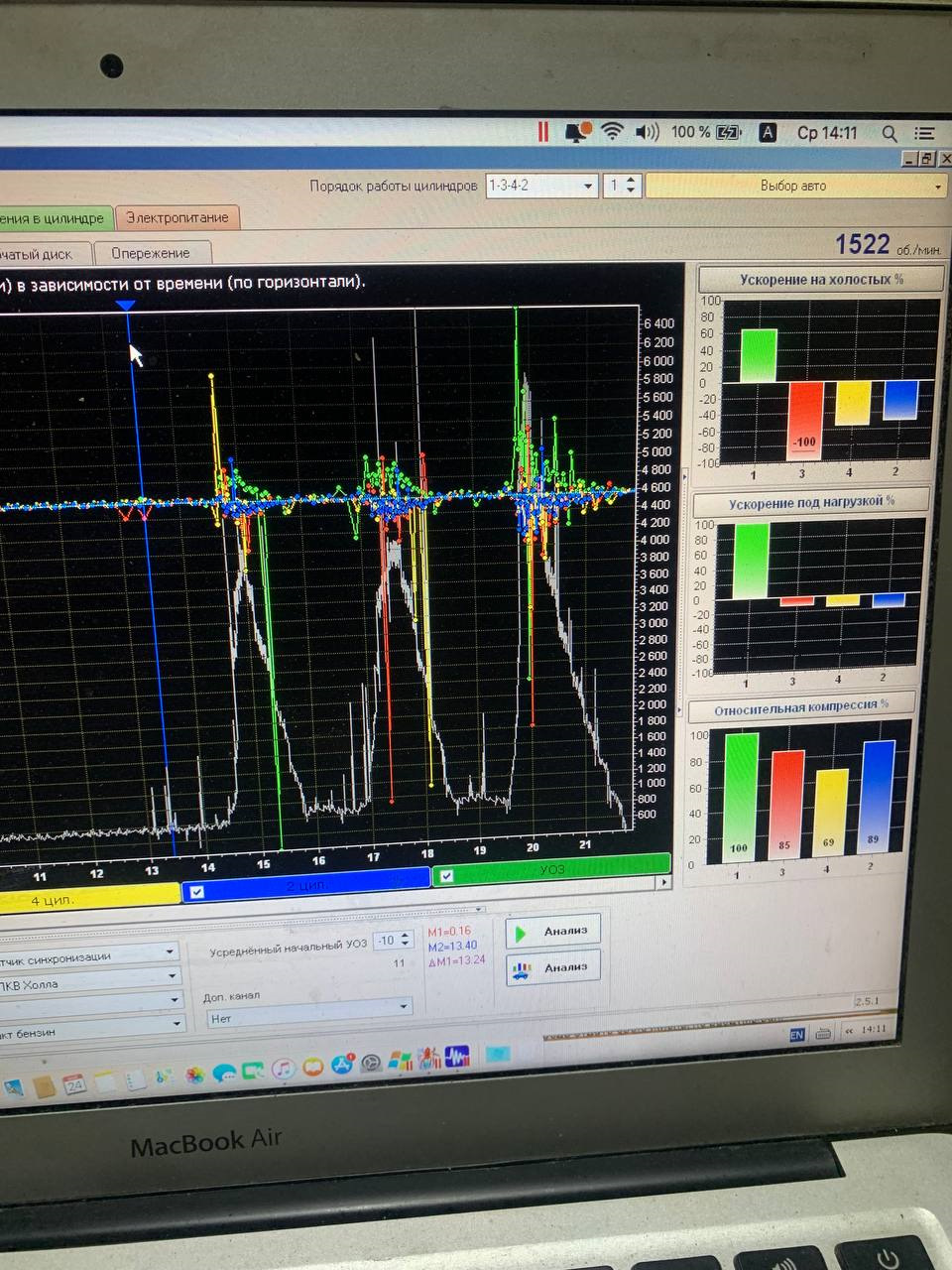
Task: Click the bottom Анализ button with car
Action: [552, 967]
